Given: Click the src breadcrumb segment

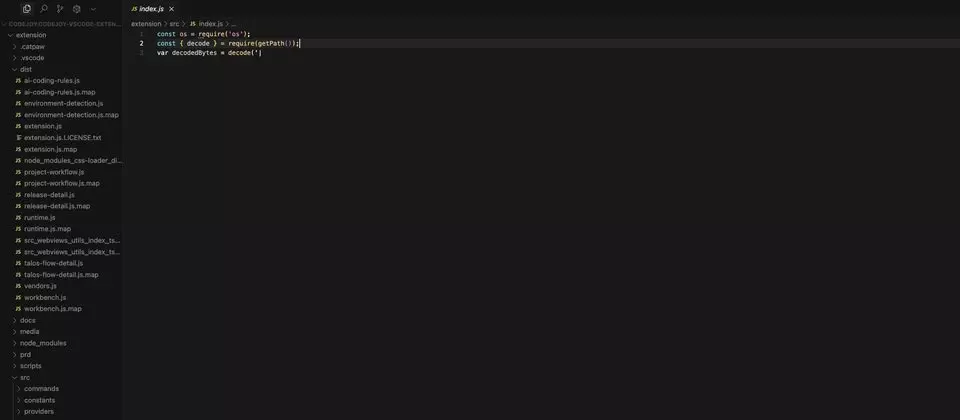Looking at the screenshot, I should point(174,24).
